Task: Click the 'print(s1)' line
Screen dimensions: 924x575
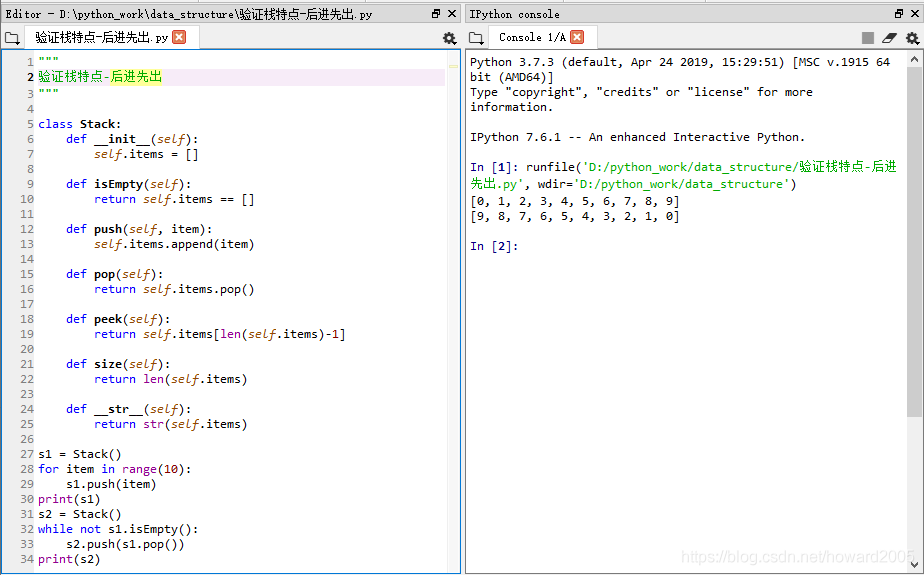Action: (x=69, y=500)
